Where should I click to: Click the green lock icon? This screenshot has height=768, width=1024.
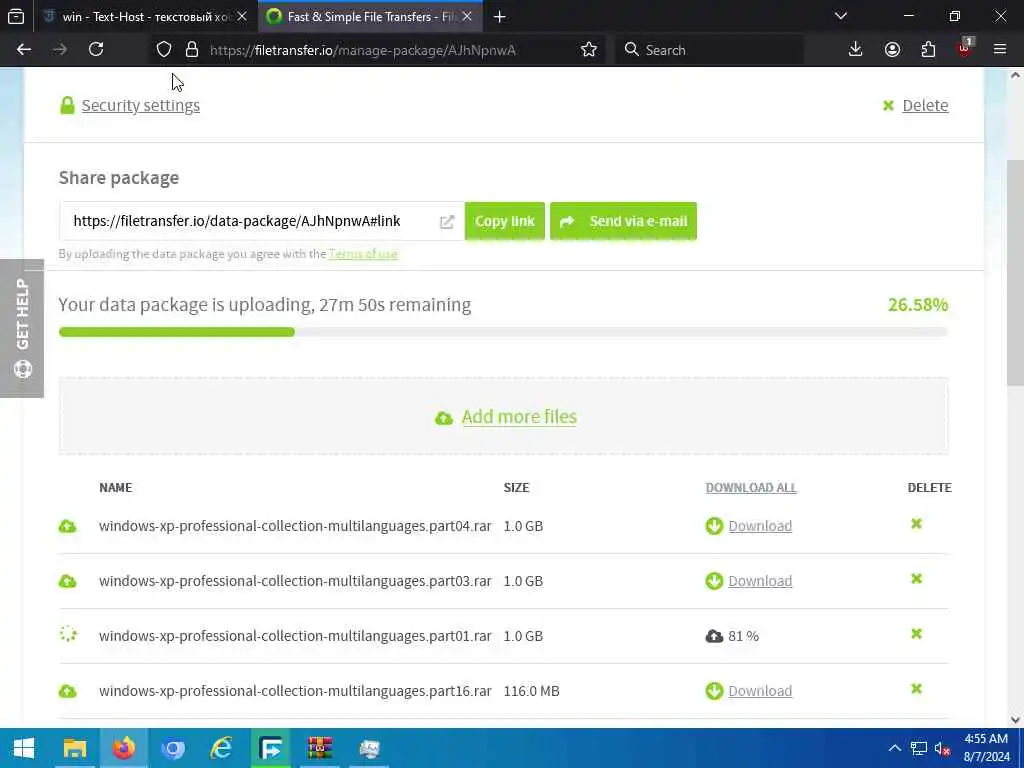[67, 105]
